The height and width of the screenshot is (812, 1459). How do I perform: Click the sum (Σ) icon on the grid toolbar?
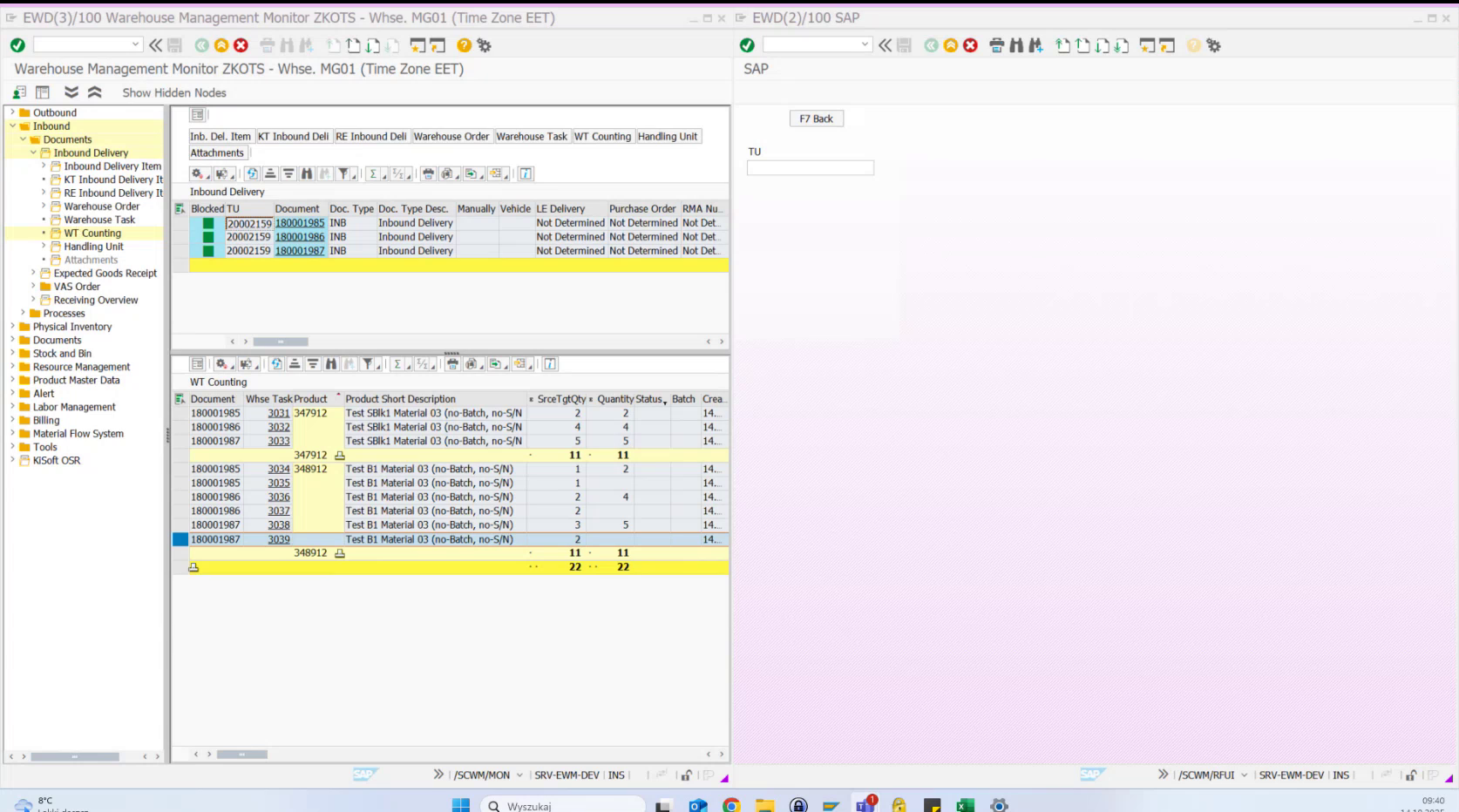[x=372, y=173]
